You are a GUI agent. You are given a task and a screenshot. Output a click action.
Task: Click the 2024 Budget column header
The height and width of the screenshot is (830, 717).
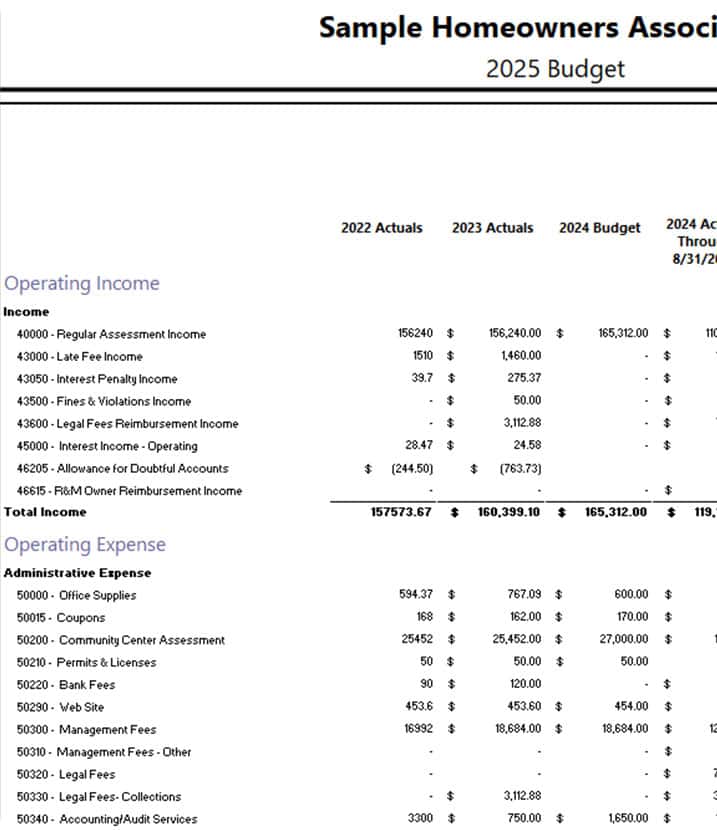(599, 228)
